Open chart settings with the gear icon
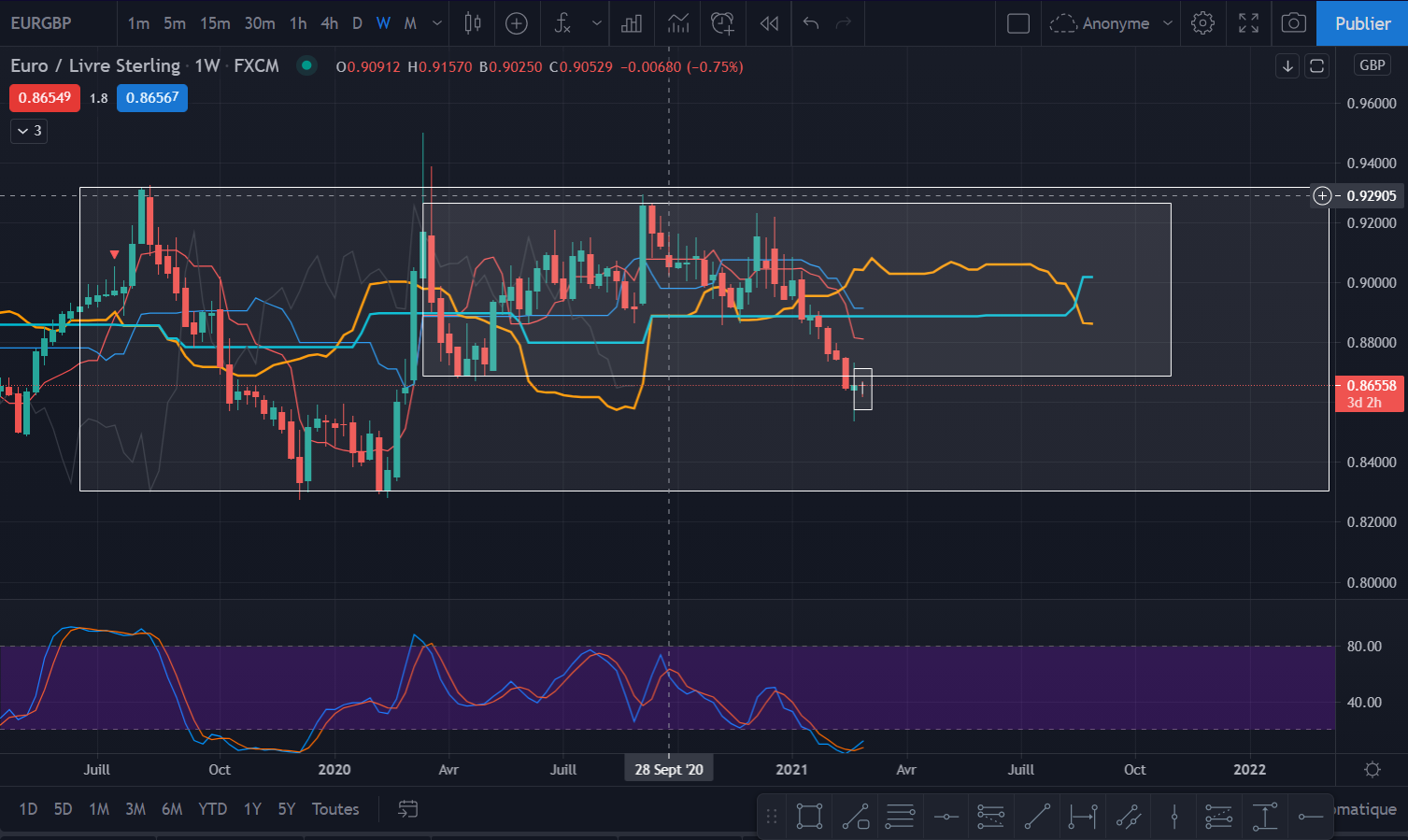The width and height of the screenshot is (1408, 840). tap(1203, 23)
